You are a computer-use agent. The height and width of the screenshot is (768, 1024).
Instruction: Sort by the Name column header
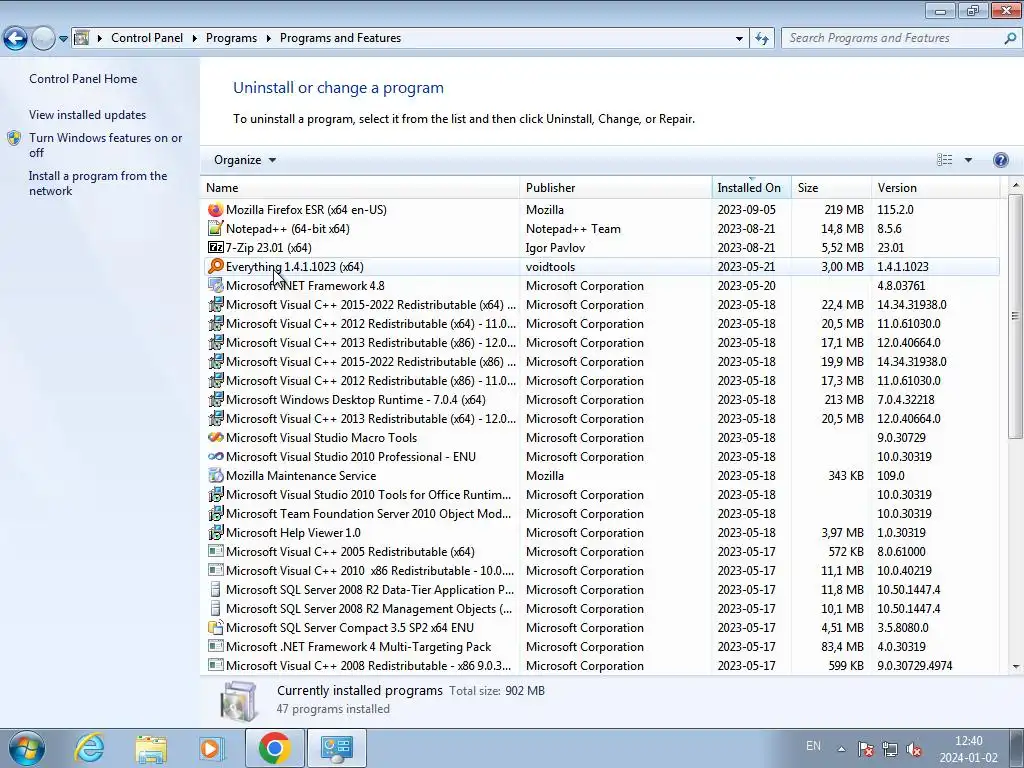[x=360, y=187]
